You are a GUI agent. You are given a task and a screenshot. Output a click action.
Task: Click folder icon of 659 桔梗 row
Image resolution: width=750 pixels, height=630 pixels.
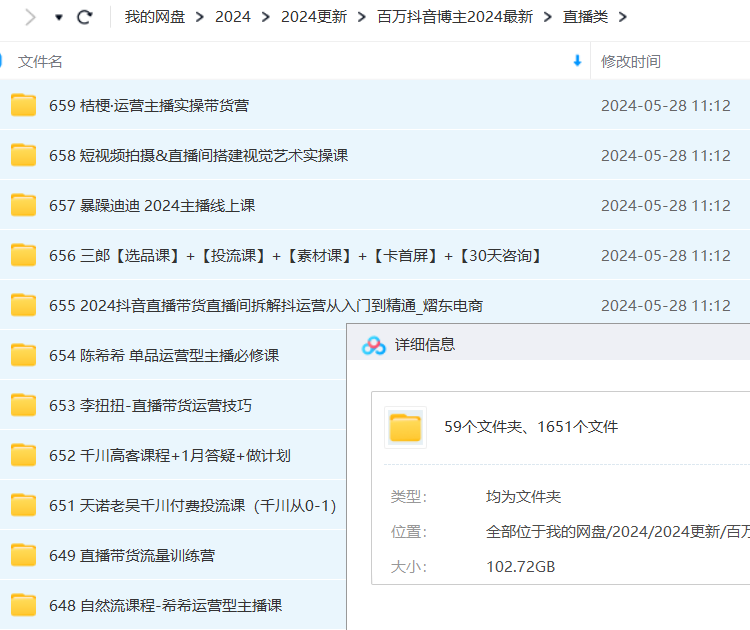tap(23, 105)
